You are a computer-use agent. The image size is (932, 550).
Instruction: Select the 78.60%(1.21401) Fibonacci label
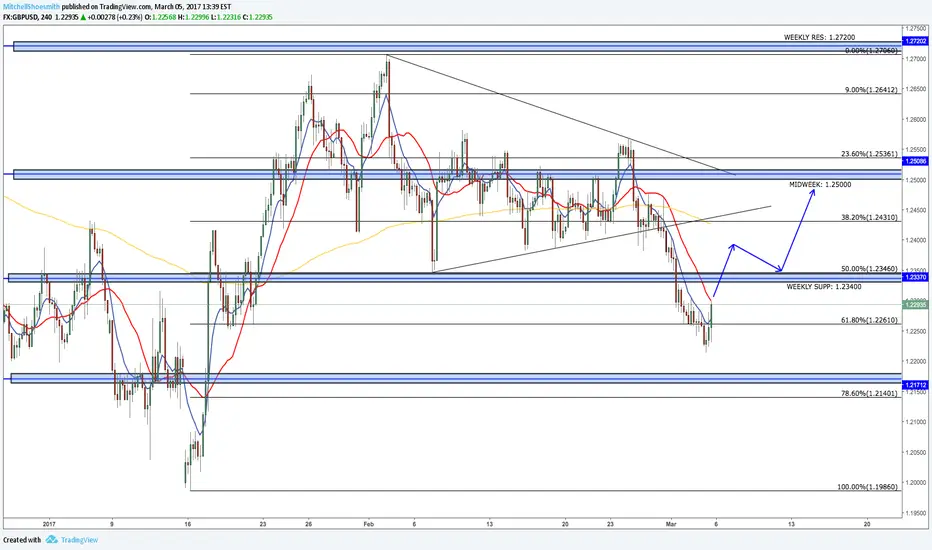tap(870, 393)
